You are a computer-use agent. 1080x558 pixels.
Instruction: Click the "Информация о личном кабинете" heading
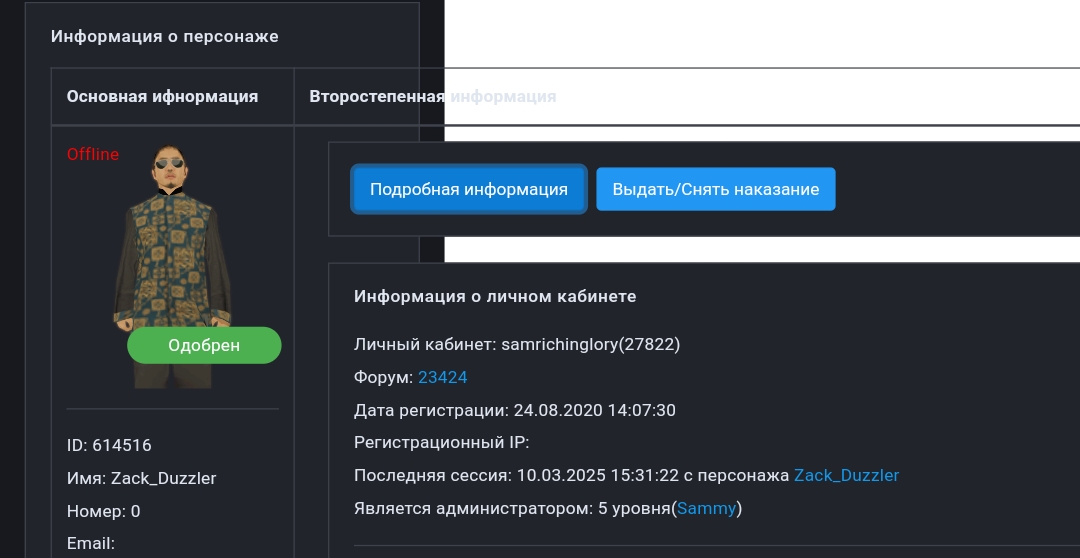[x=495, y=296]
